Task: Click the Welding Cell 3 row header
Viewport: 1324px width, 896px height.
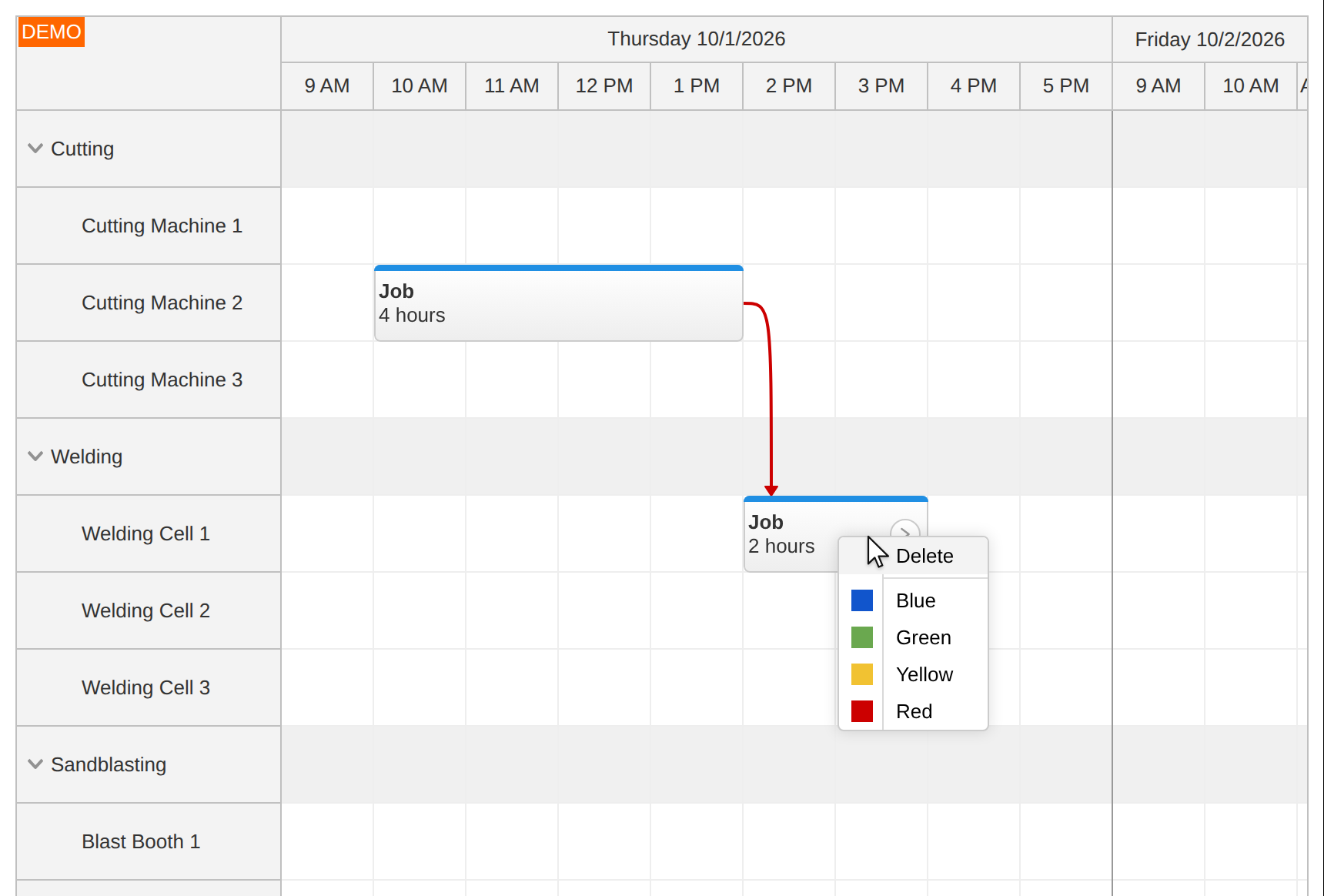Action: (149, 687)
